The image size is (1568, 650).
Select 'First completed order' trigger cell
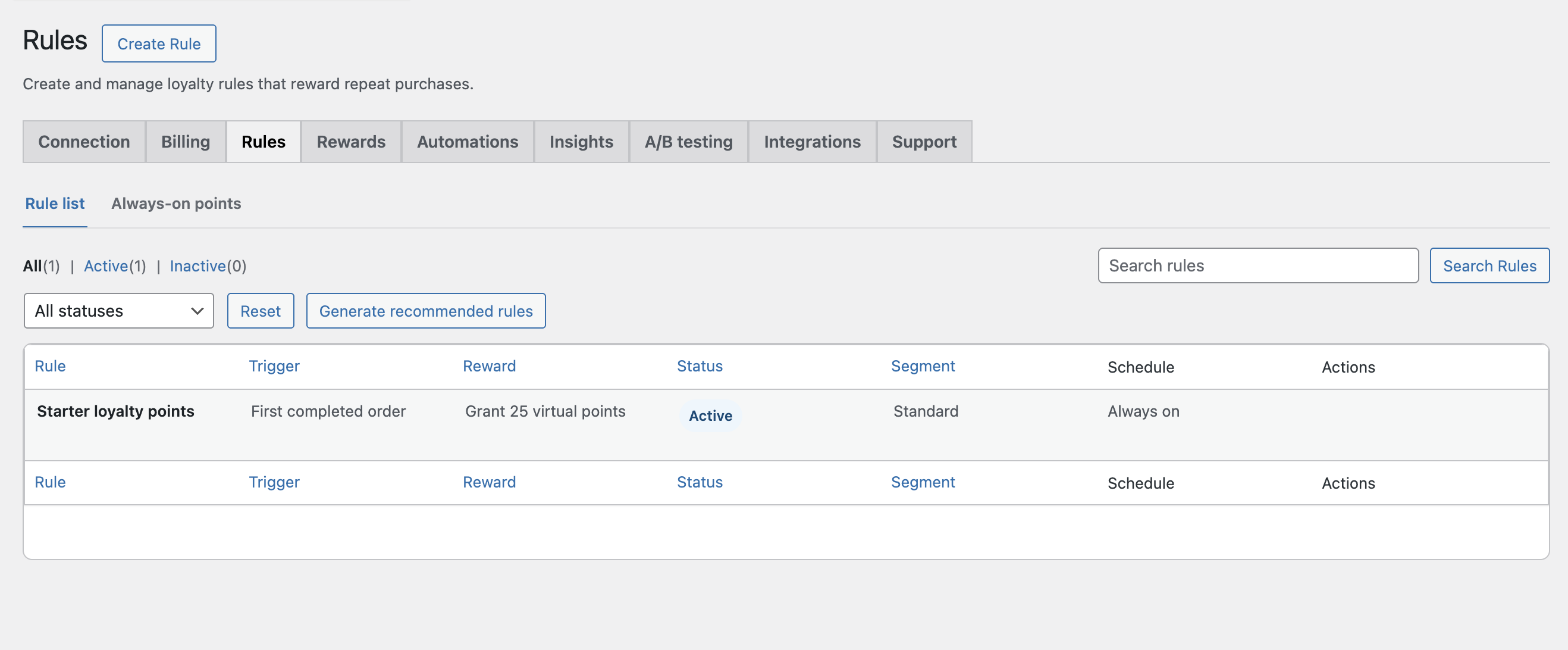[x=328, y=411]
